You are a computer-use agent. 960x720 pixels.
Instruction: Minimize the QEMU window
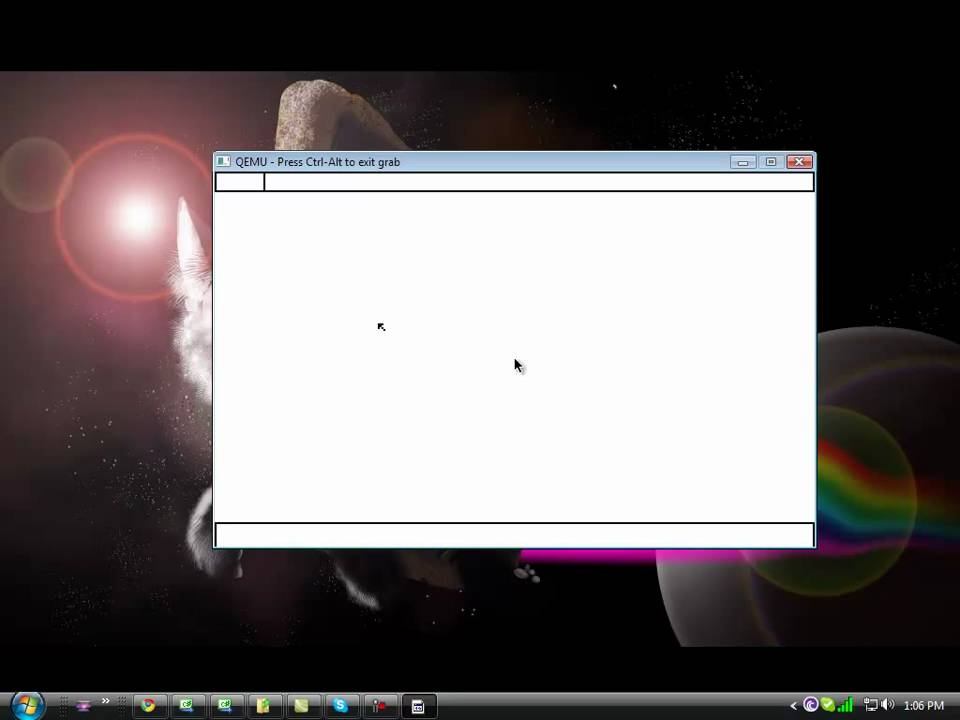[743, 162]
